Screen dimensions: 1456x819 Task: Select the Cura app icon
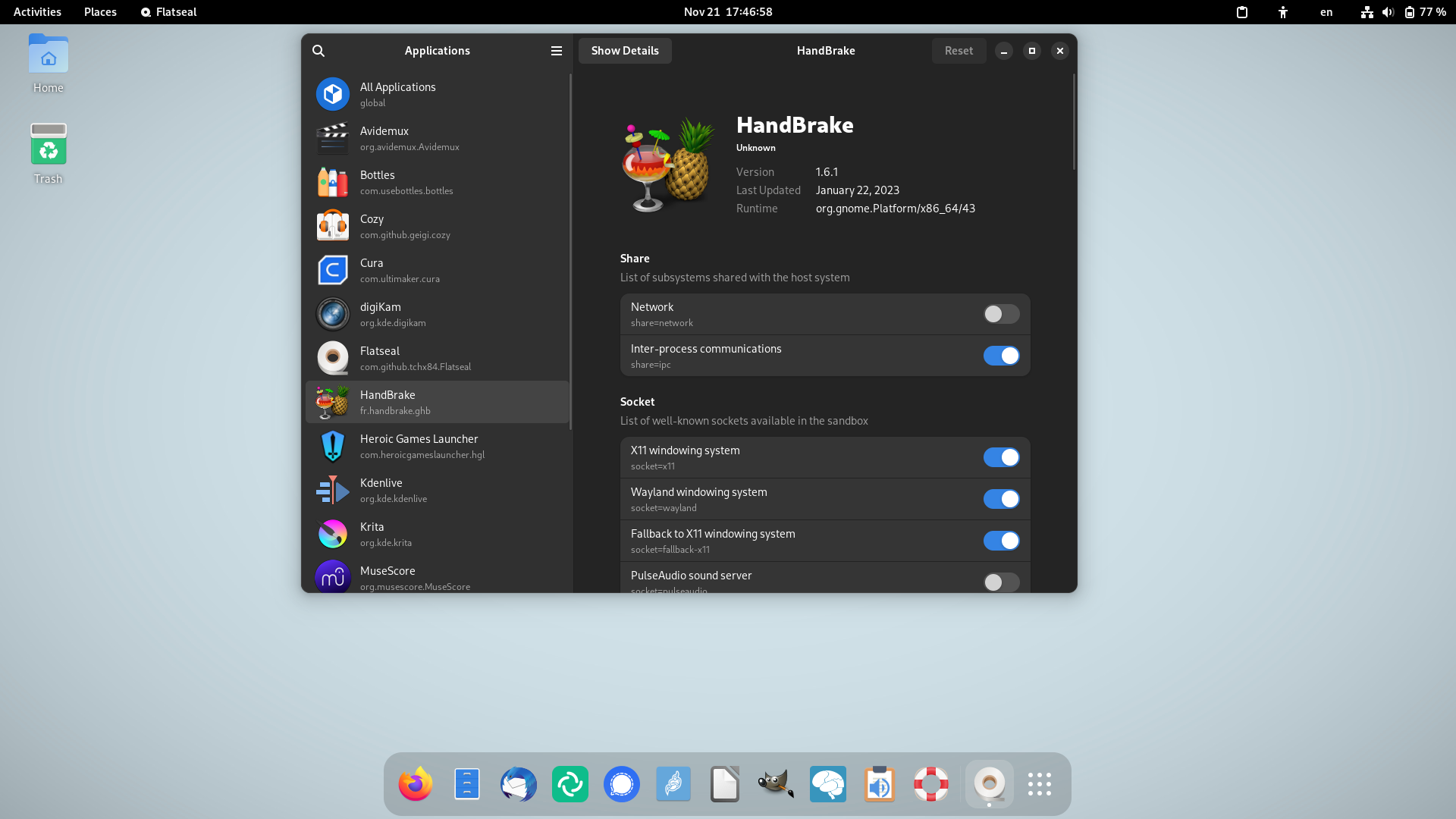click(x=333, y=270)
